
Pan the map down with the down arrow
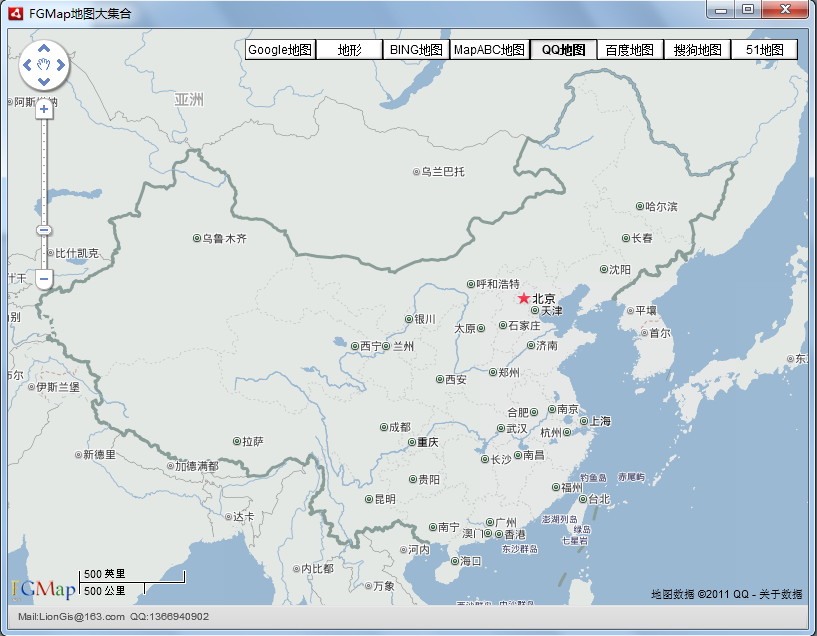44,82
